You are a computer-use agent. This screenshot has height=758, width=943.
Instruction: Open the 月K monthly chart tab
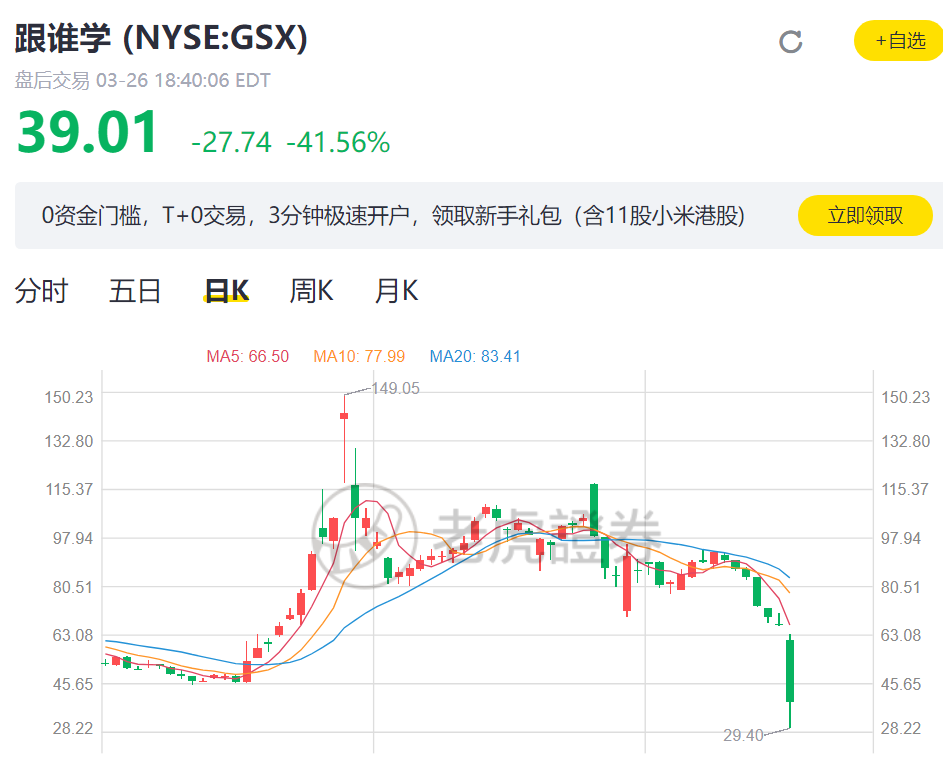coord(396,291)
